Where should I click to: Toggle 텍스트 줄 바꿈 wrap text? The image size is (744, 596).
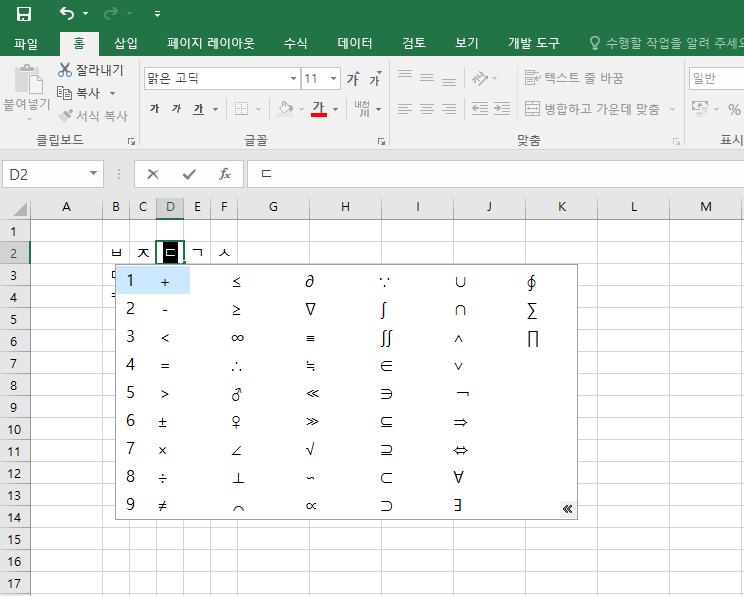pos(574,78)
